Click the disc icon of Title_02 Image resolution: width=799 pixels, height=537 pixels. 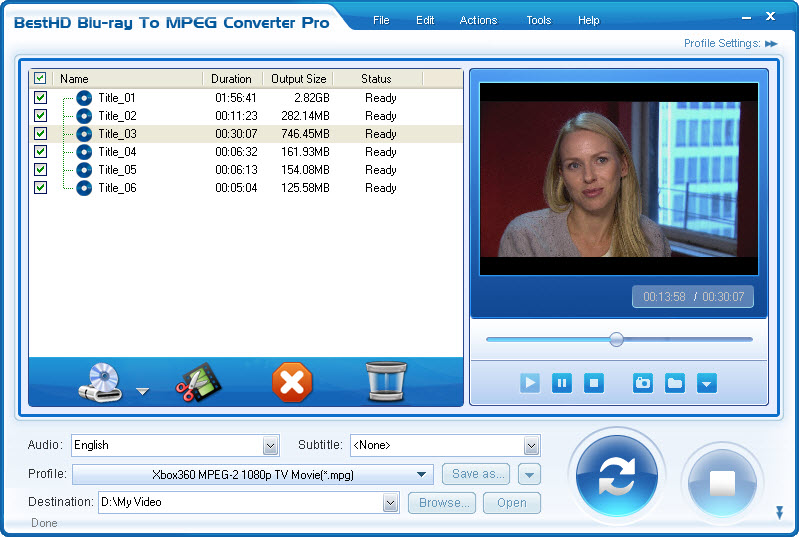point(84,116)
